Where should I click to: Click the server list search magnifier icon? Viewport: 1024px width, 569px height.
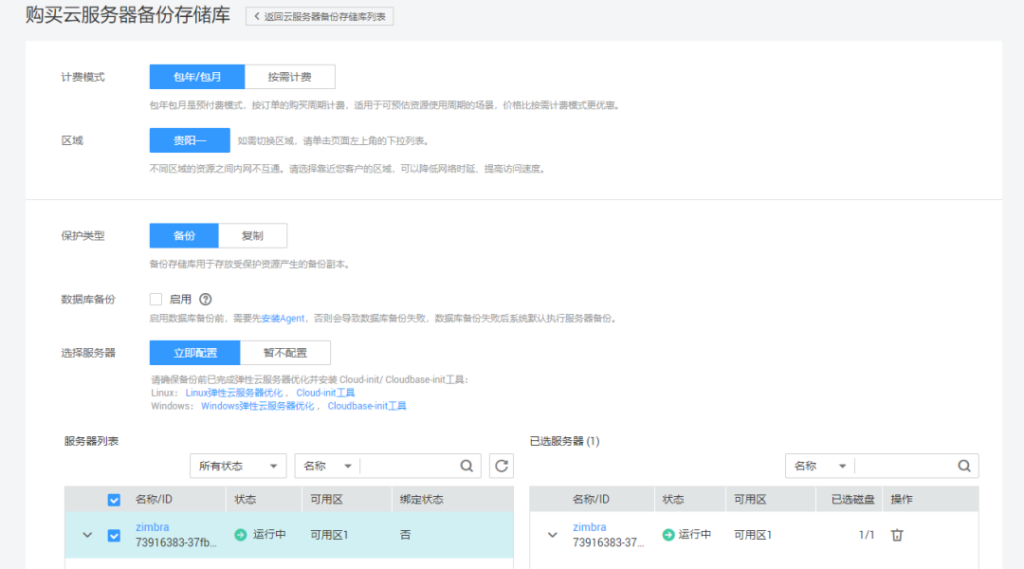[466, 466]
